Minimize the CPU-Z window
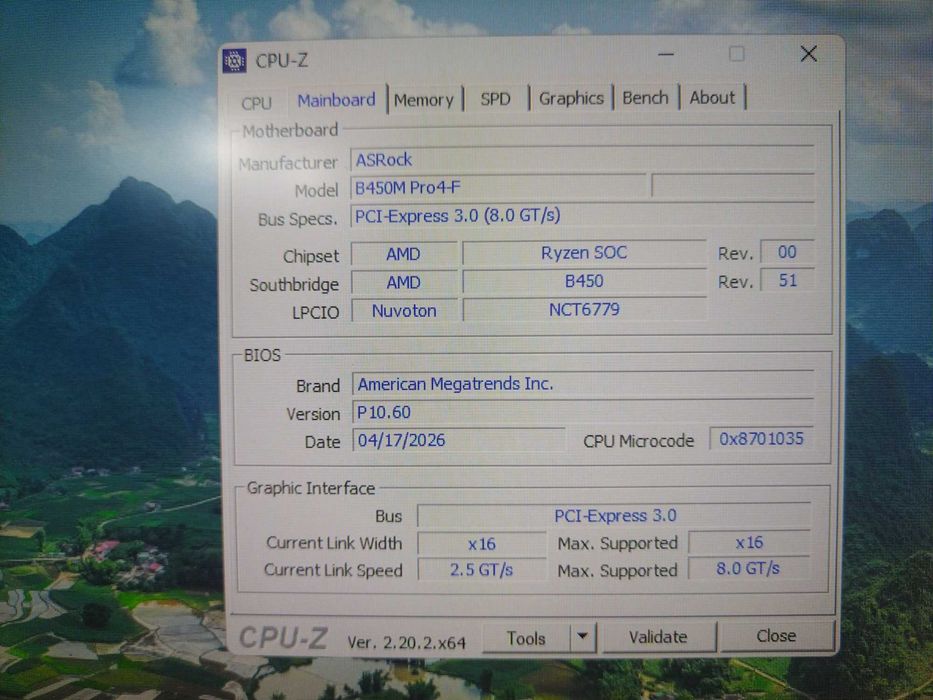 [x=666, y=55]
